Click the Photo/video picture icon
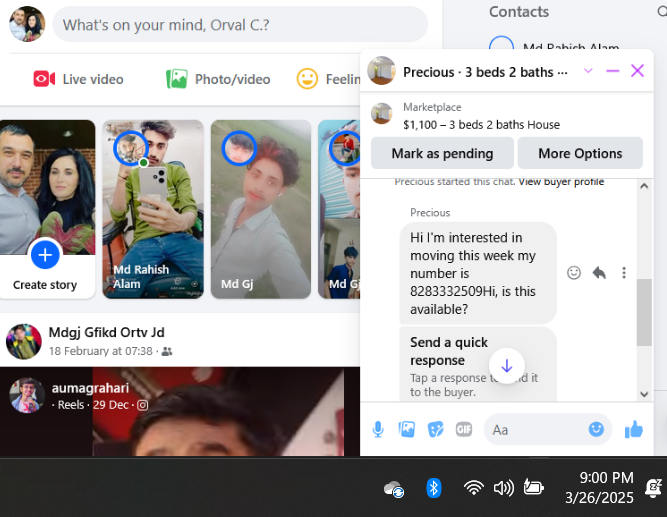Image resolution: width=667 pixels, height=517 pixels. point(177,79)
